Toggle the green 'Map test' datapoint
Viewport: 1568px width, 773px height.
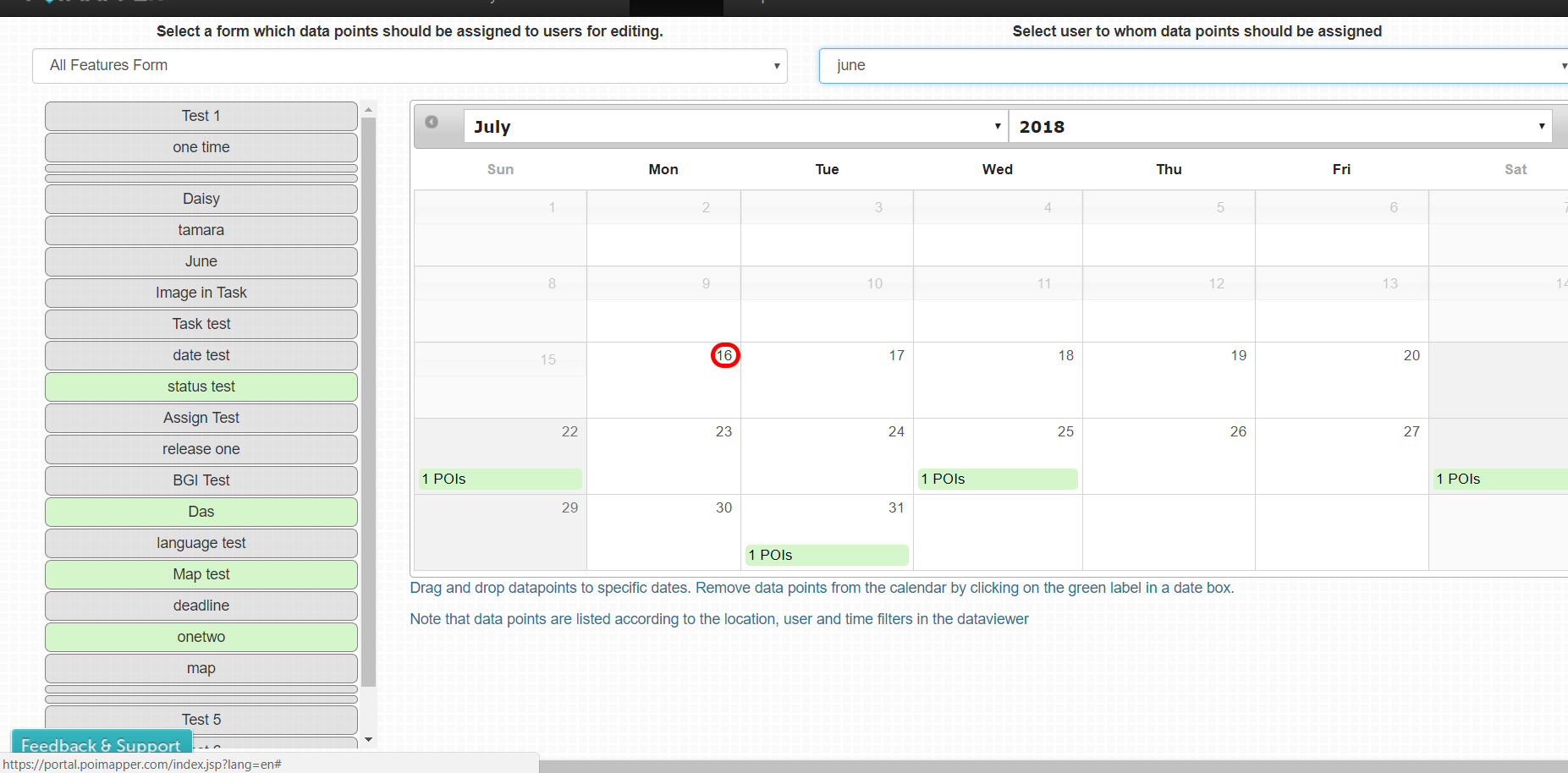point(201,574)
